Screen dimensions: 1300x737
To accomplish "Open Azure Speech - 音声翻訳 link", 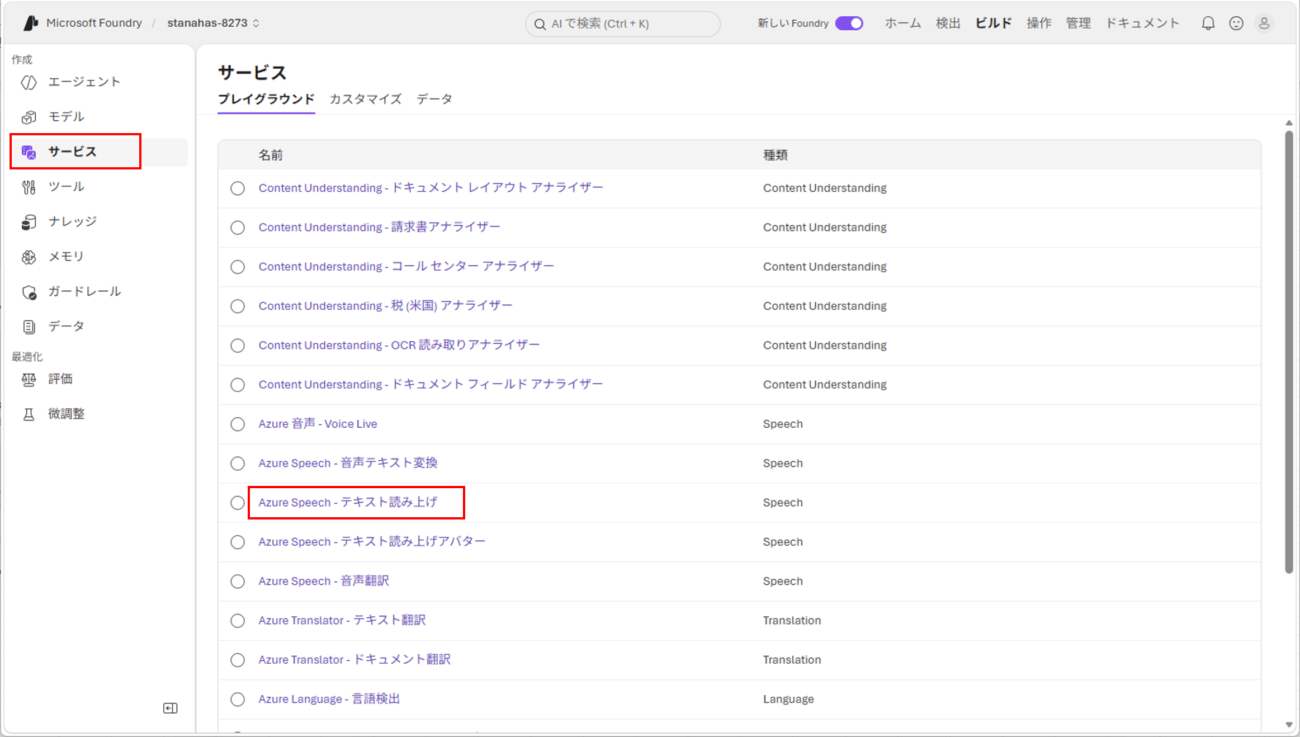I will [324, 581].
